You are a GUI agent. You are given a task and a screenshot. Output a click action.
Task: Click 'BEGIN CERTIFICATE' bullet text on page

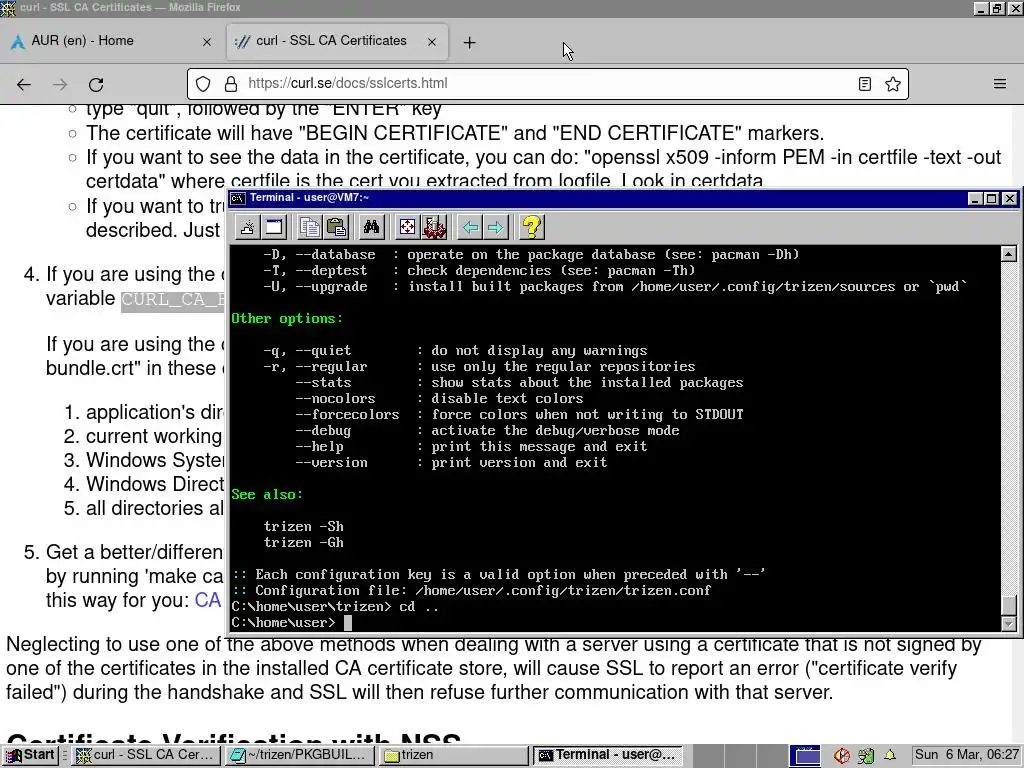point(455,133)
